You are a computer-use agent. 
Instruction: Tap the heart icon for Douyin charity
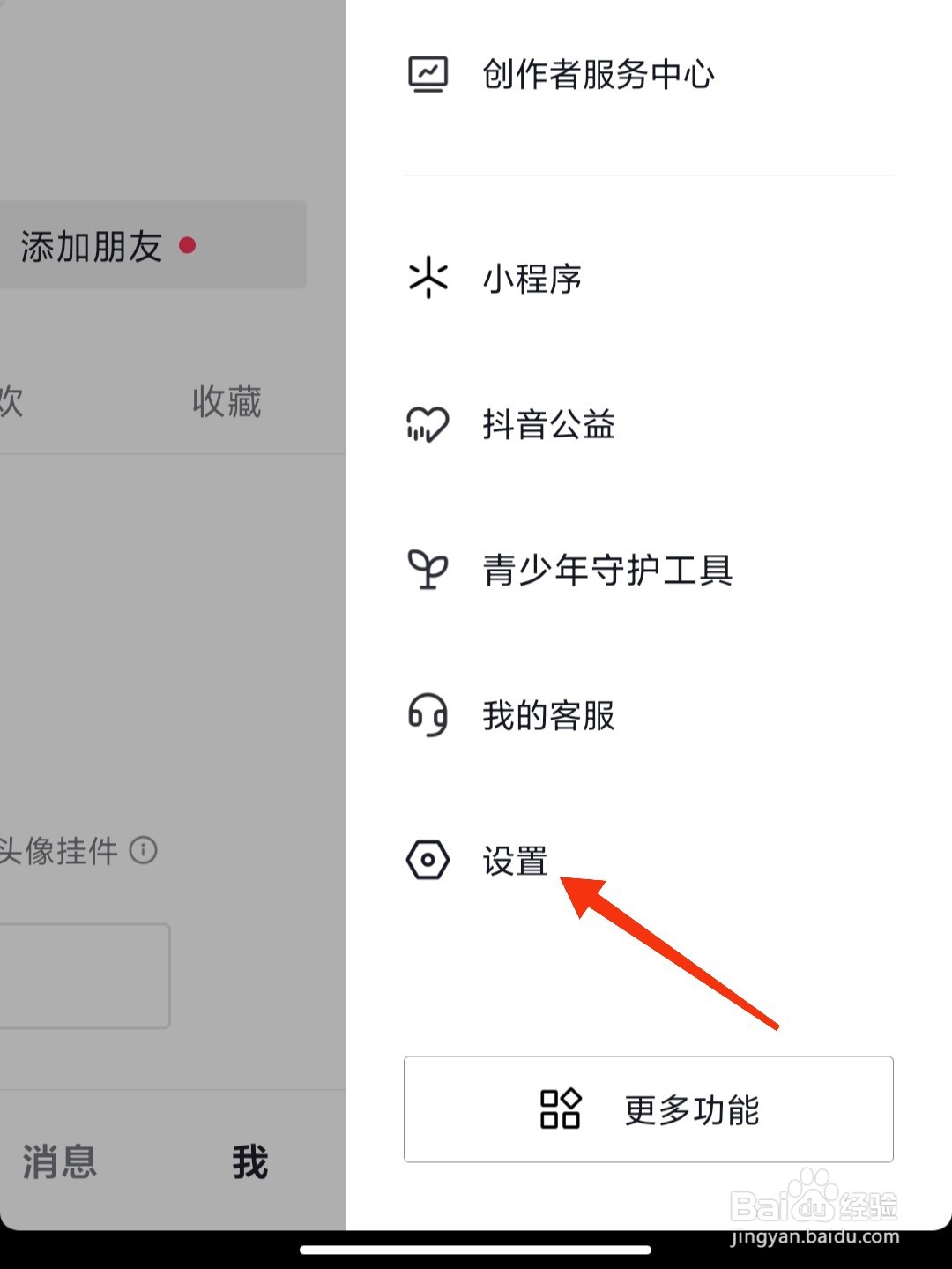tap(428, 424)
